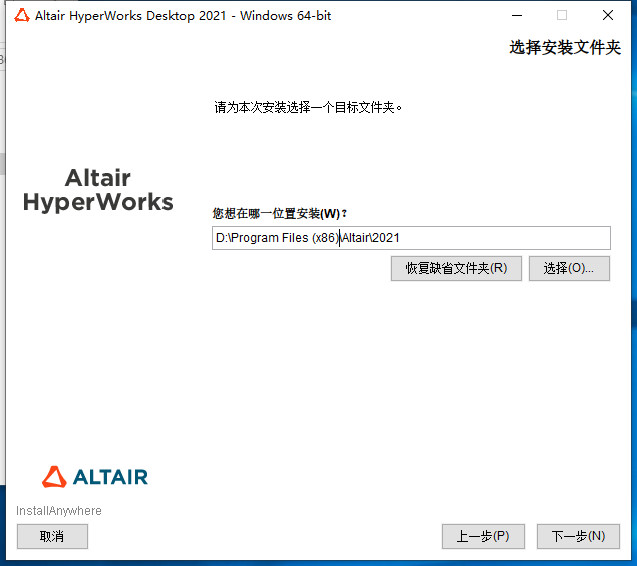This screenshot has width=637, height=566.
Task: Click the InstallAnywhere text
Action: [x=59, y=511]
